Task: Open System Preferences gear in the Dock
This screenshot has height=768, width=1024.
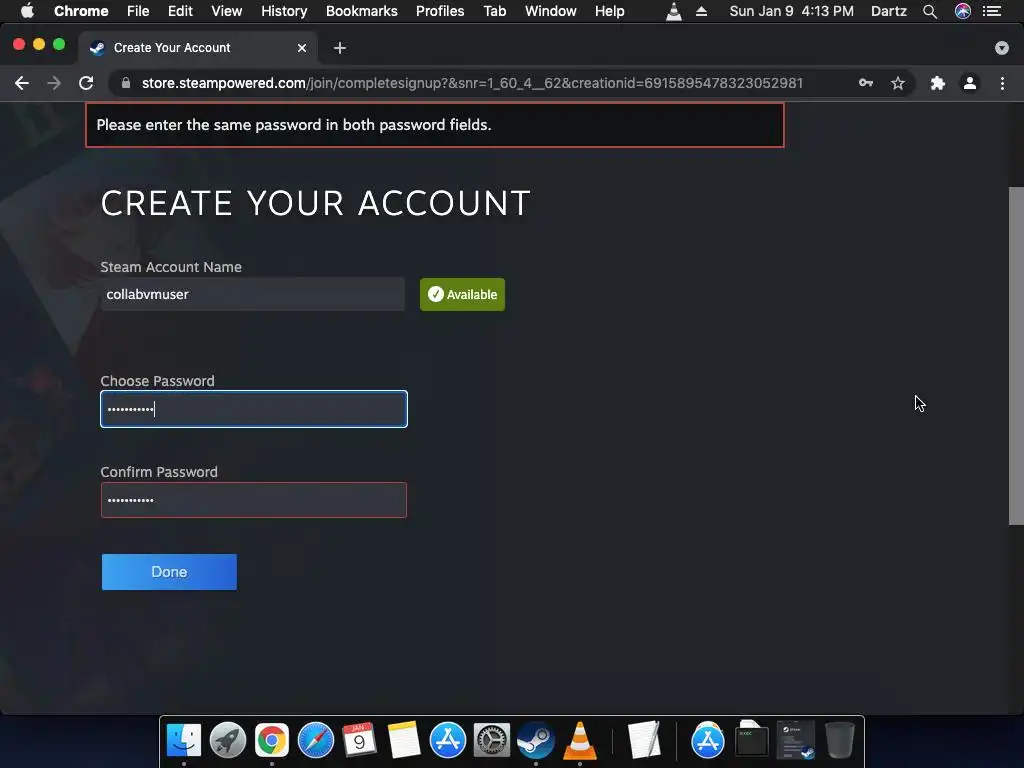Action: click(x=491, y=741)
